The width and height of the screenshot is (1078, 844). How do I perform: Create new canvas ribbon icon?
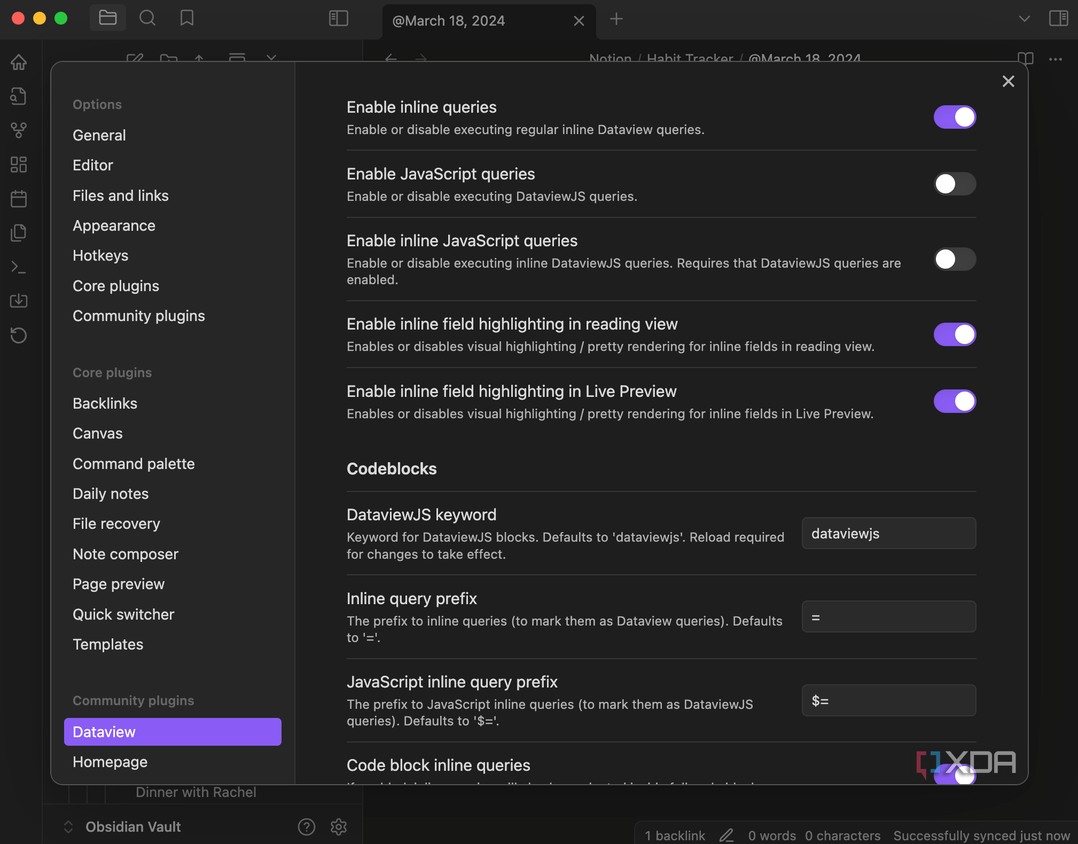tap(19, 164)
